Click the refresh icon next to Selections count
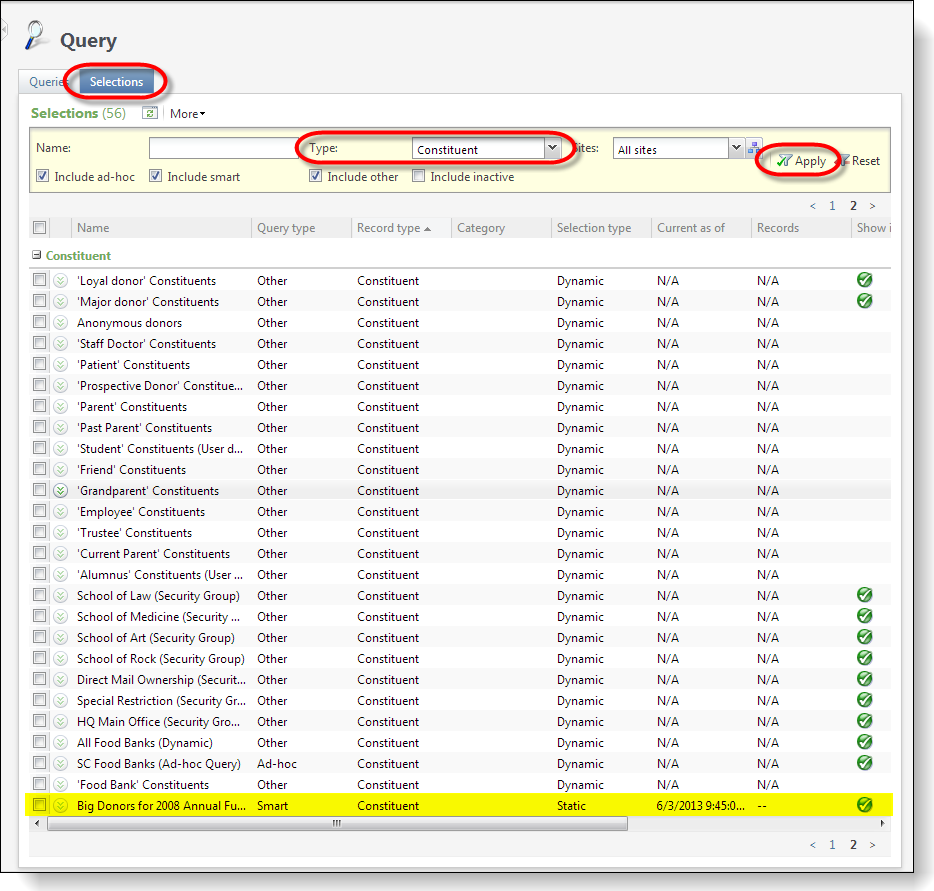 pyautogui.click(x=150, y=113)
